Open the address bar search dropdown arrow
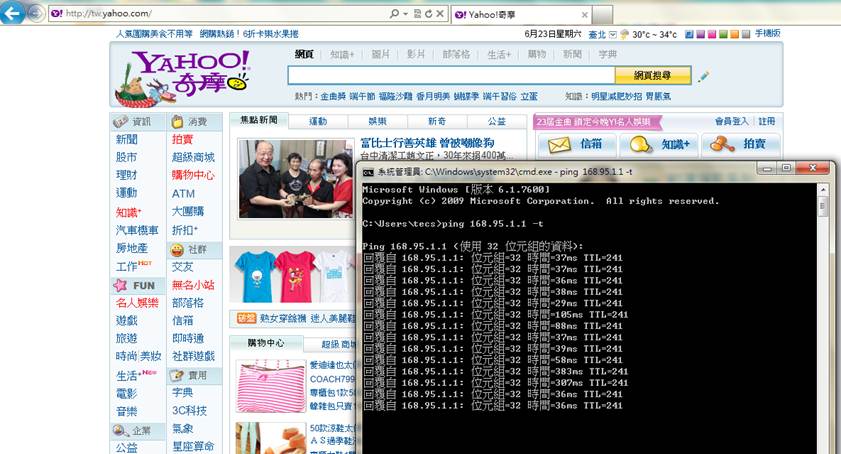Image resolution: width=841 pixels, height=454 pixels. pos(405,13)
